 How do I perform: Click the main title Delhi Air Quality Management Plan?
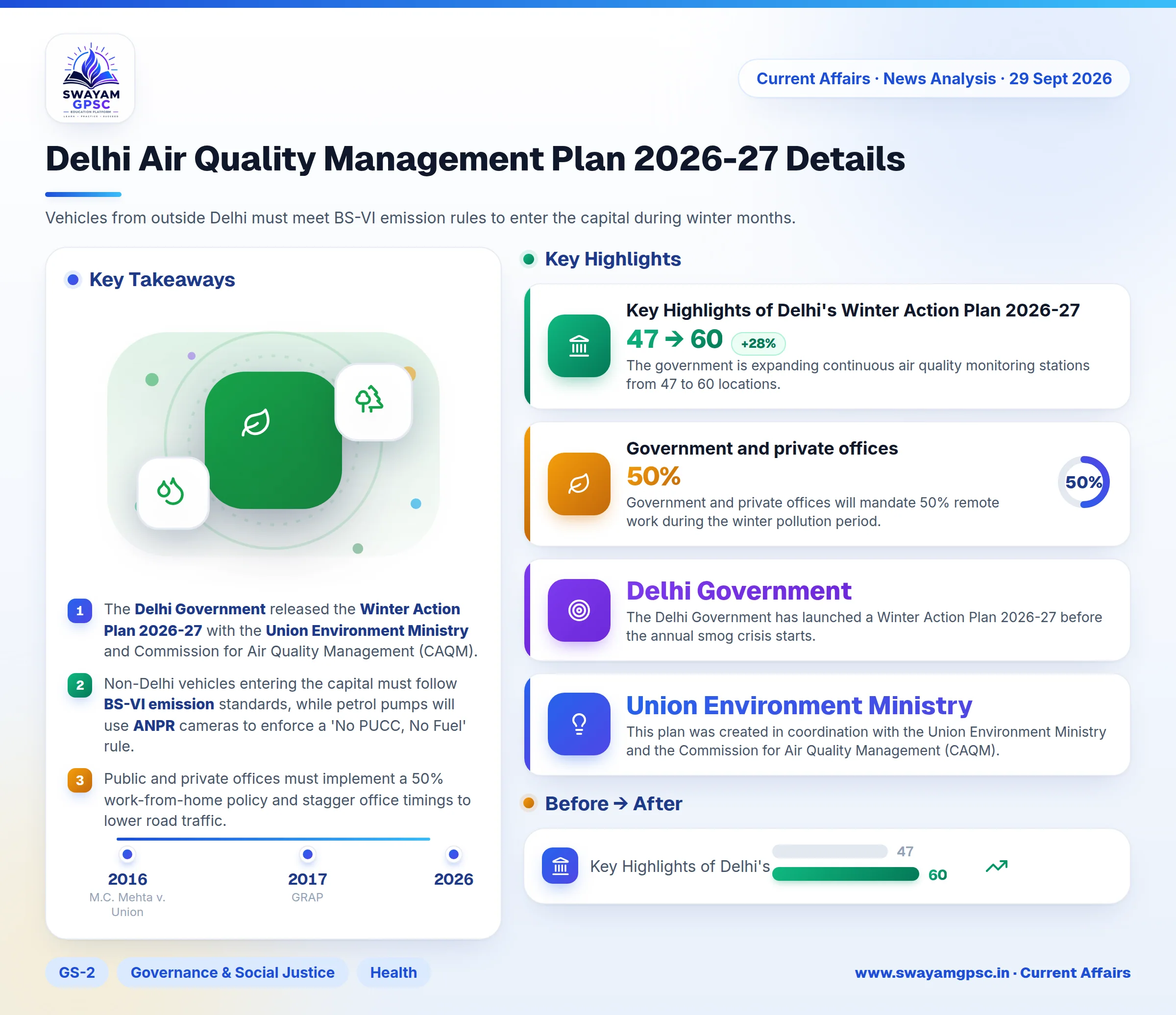point(475,158)
